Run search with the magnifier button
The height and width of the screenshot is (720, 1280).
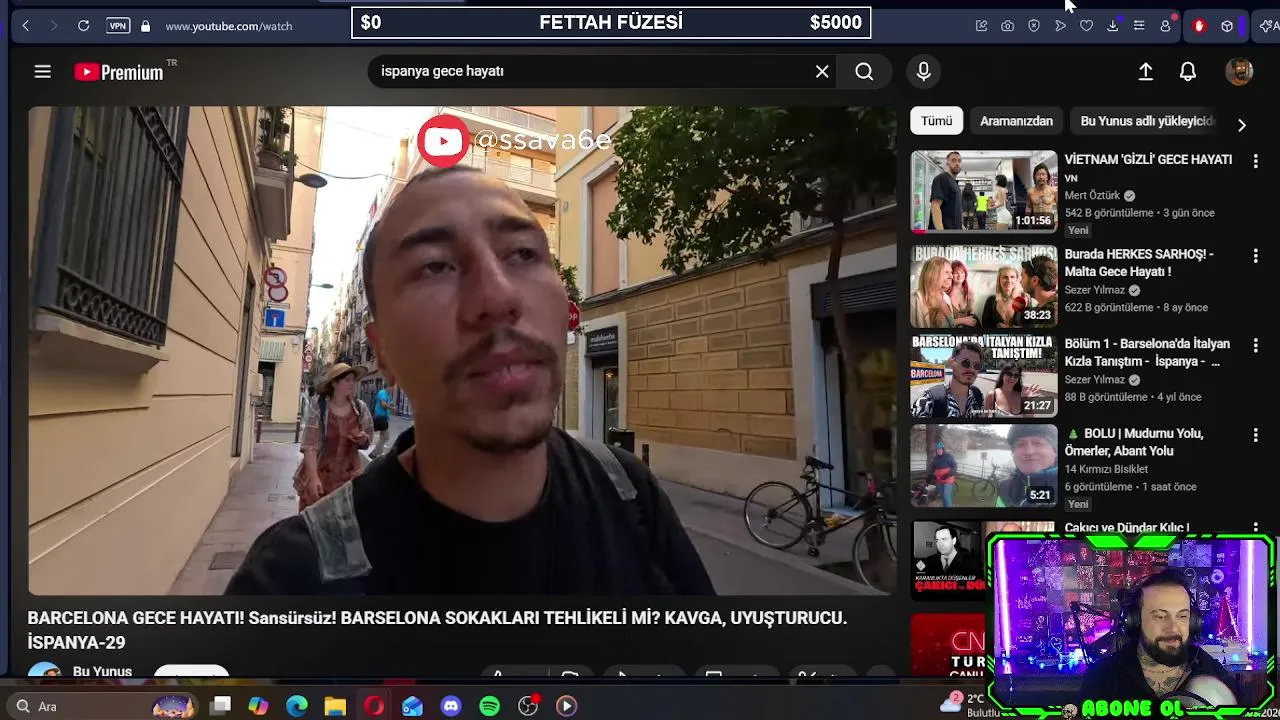pos(864,71)
